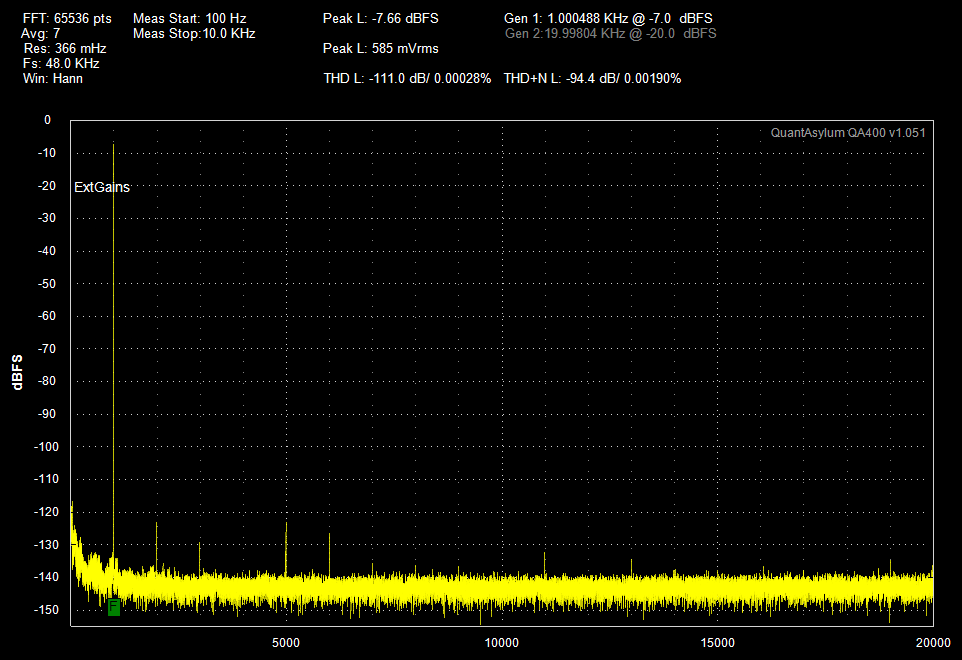Click the 'Win: Hann' window readout
Image resolution: width=962 pixels, height=660 pixels.
[53, 79]
